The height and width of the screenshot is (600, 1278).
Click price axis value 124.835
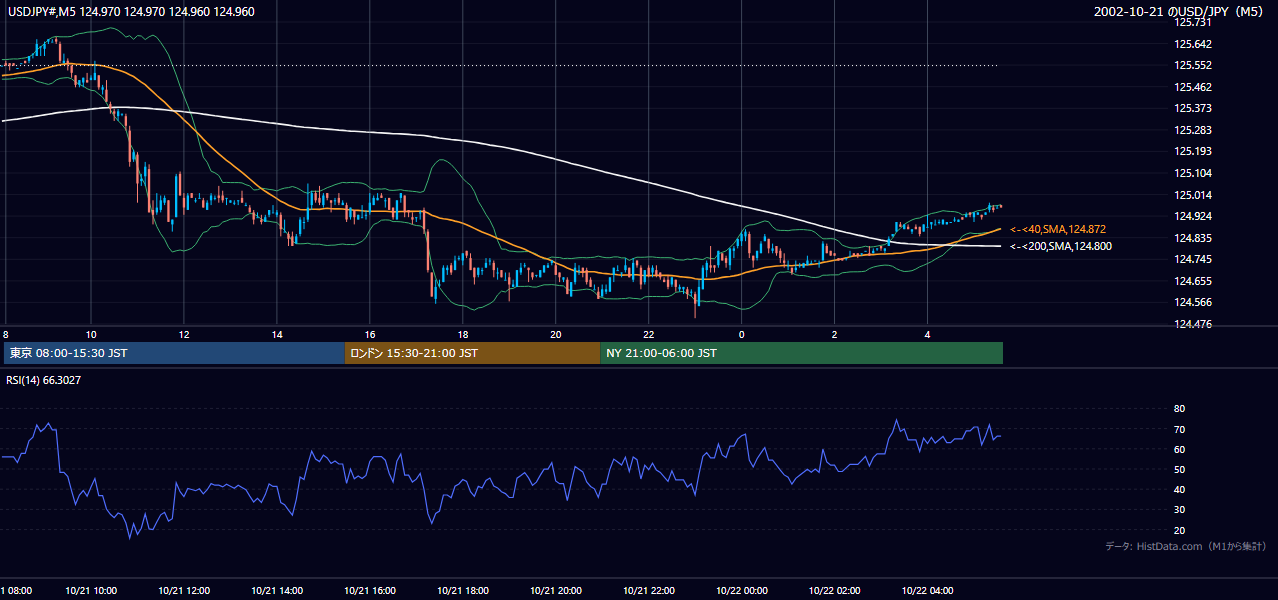coord(1192,238)
